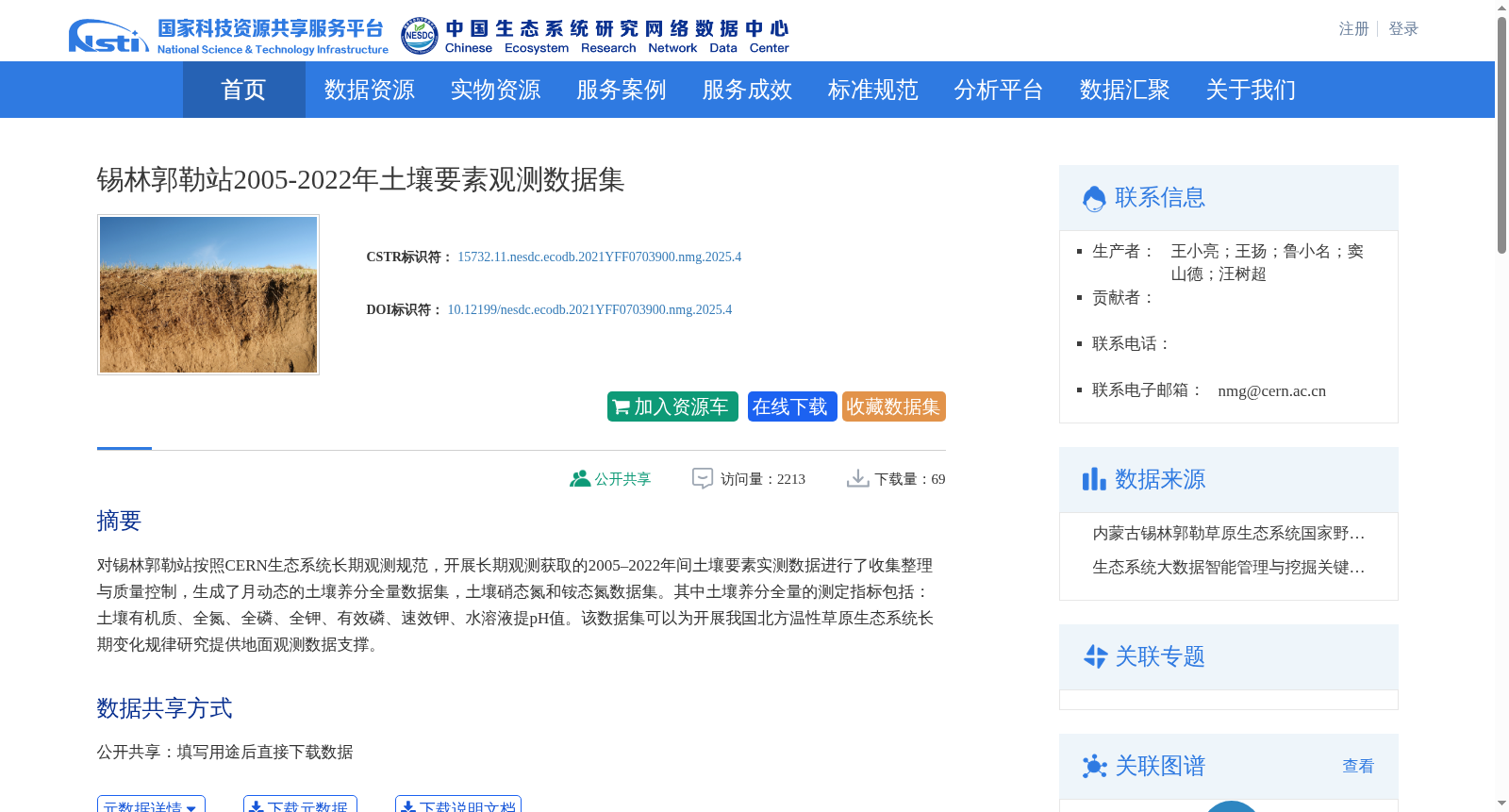Open 生态系统大数据智能管理与挖掘关键… source link
1509x812 pixels.
pyautogui.click(x=1229, y=568)
